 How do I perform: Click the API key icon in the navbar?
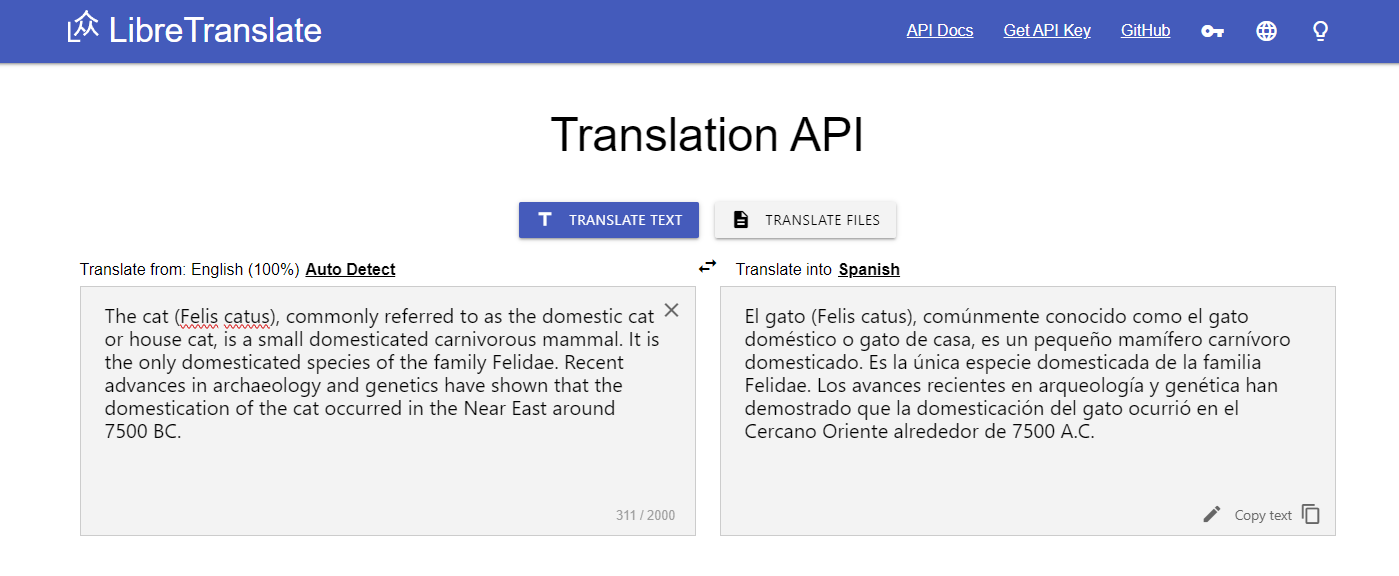click(x=1212, y=30)
